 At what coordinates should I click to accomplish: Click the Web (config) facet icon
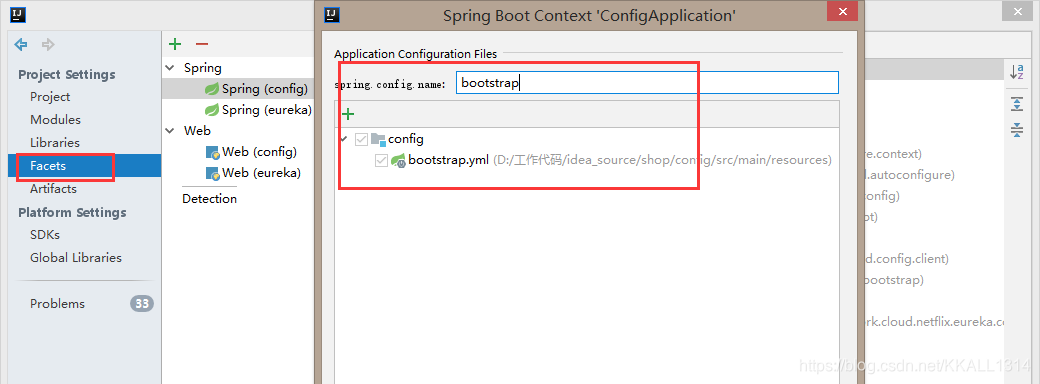pos(212,153)
